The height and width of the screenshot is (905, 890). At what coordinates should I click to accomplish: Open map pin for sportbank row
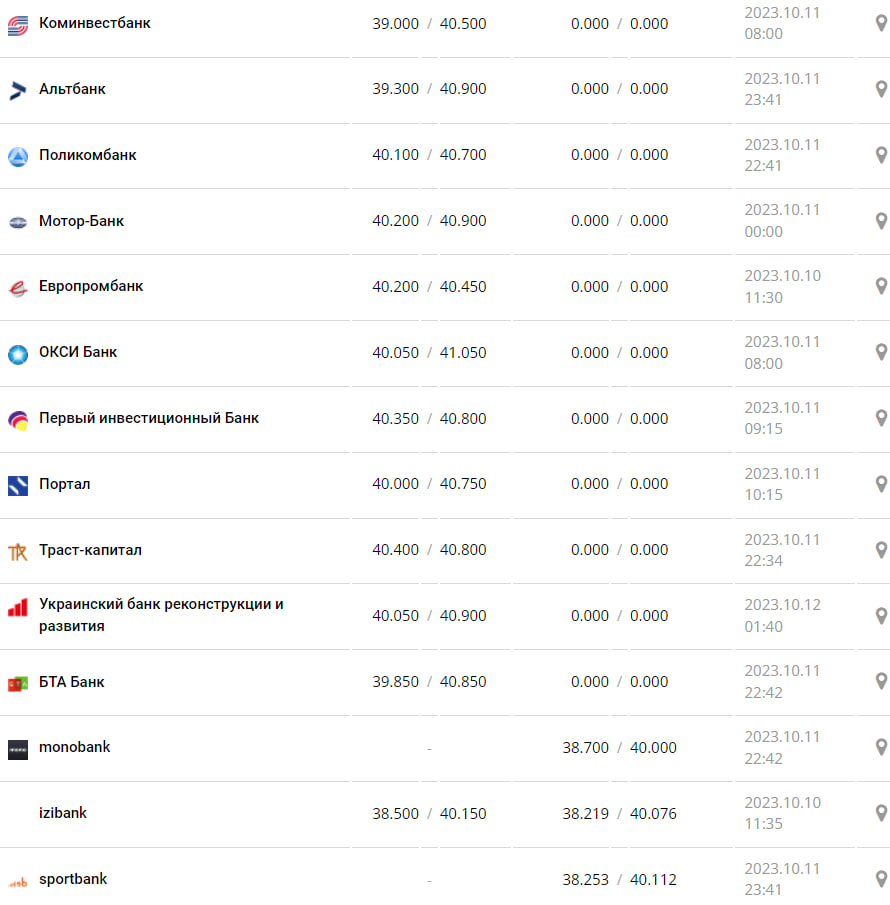click(x=881, y=879)
